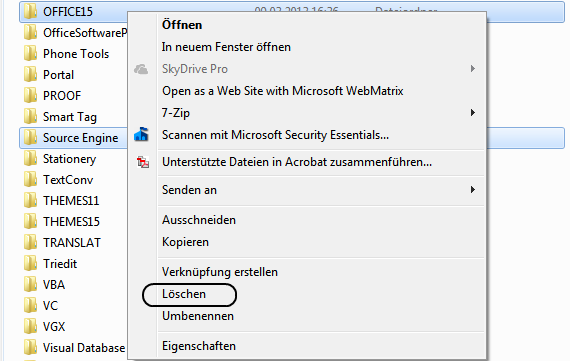570x361 pixels.
Task: Expand the Senden an submenu arrow
Action: [473, 190]
